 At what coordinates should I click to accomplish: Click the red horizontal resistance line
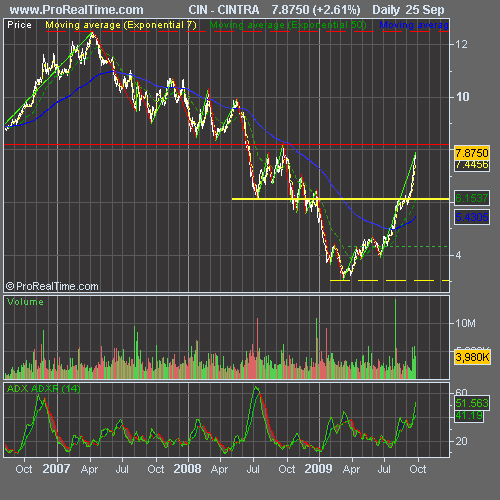[x=227, y=145]
